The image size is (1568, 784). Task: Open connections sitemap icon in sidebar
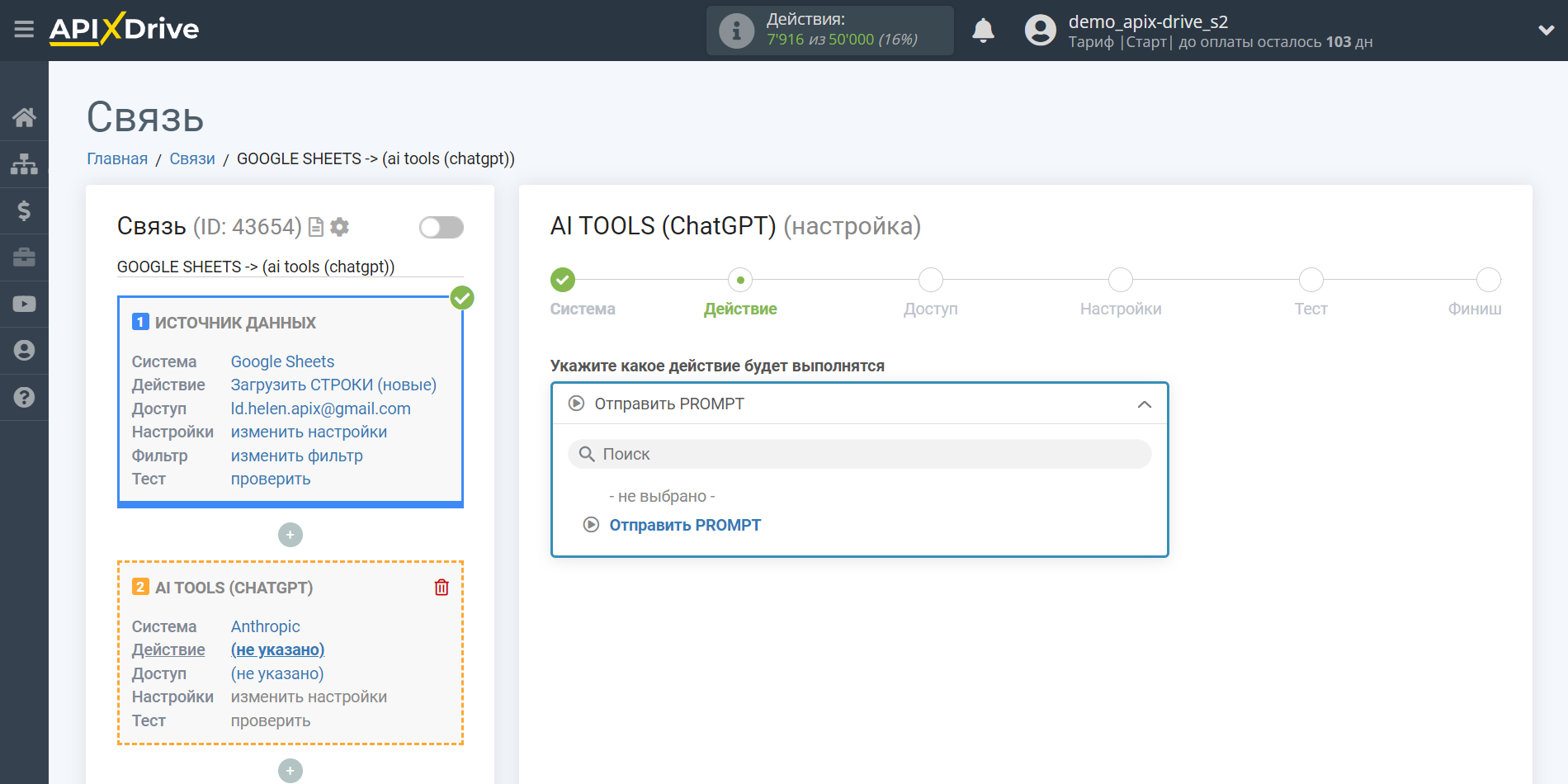point(24,164)
